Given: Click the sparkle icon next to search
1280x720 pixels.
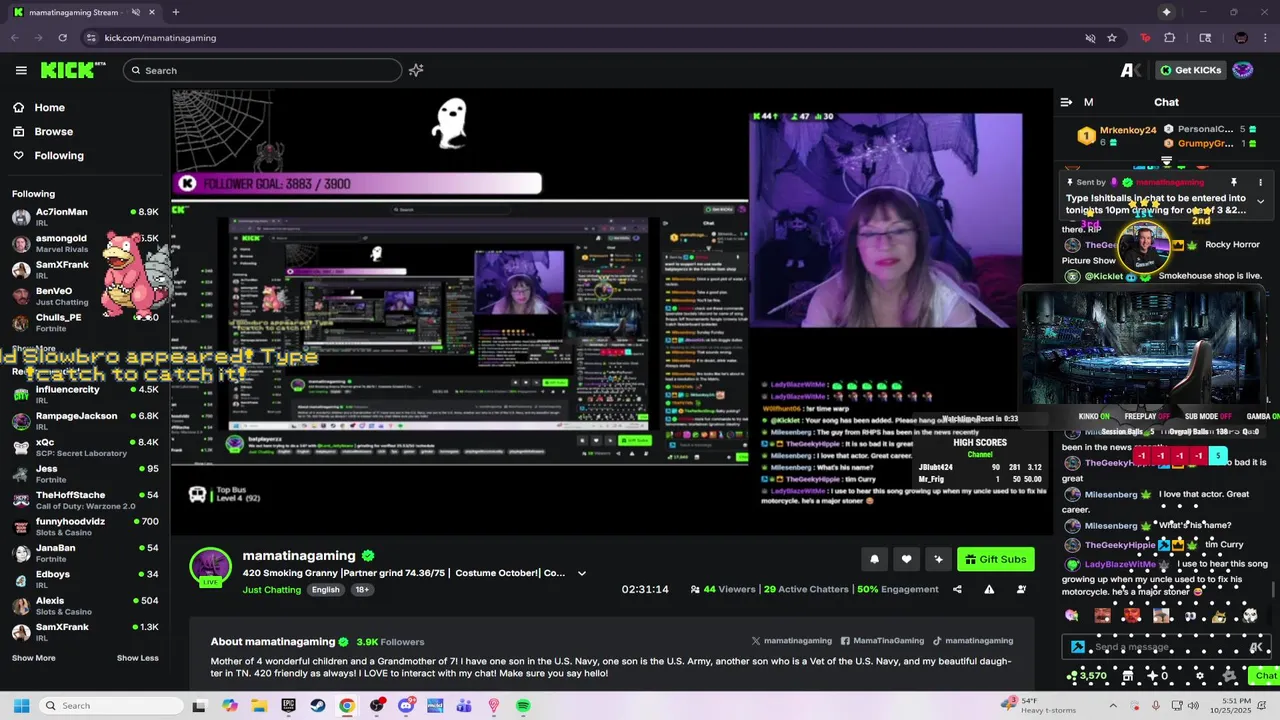Looking at the screenshot, I should click(416, 70).
